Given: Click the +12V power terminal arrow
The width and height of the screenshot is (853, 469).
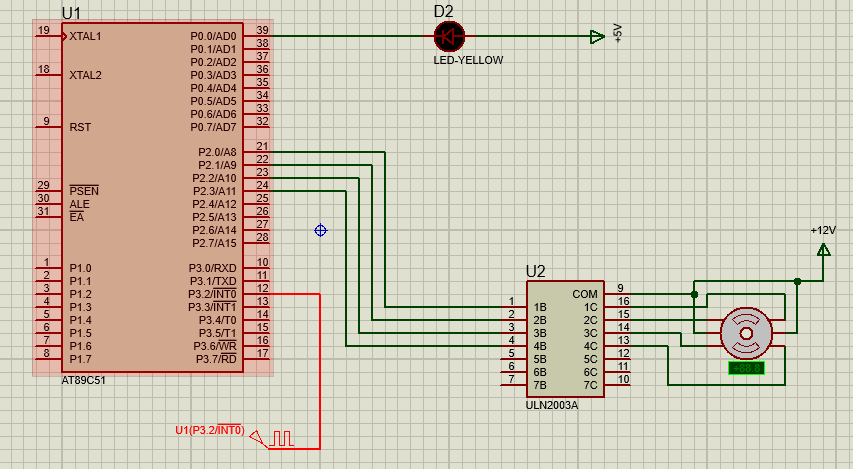Looking at the screenshot, I should coord(824,250).
